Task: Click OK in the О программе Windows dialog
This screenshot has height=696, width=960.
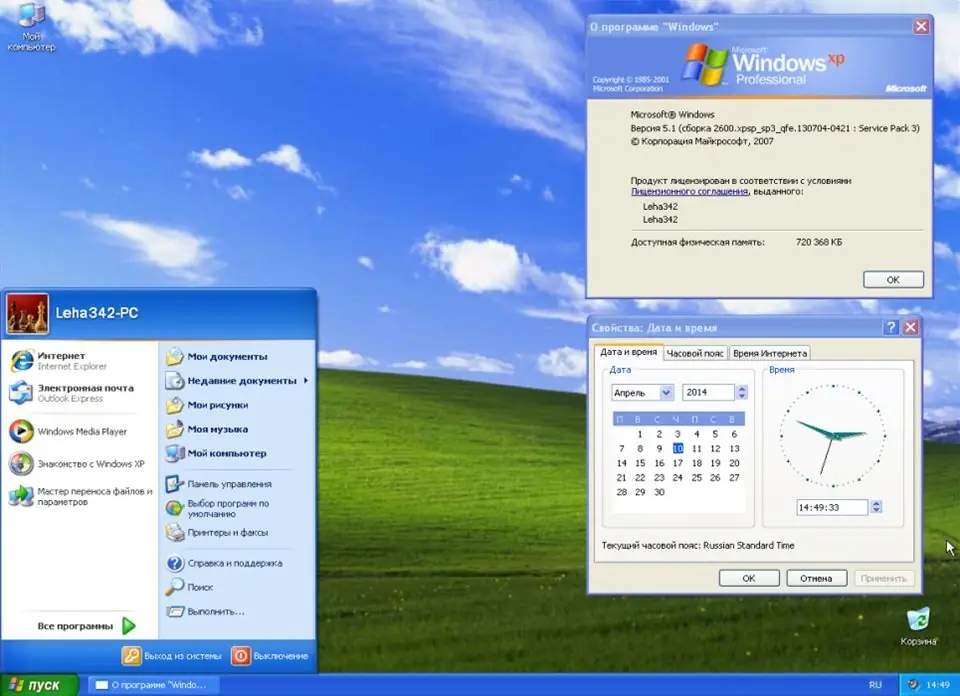Action: point(893,280)
